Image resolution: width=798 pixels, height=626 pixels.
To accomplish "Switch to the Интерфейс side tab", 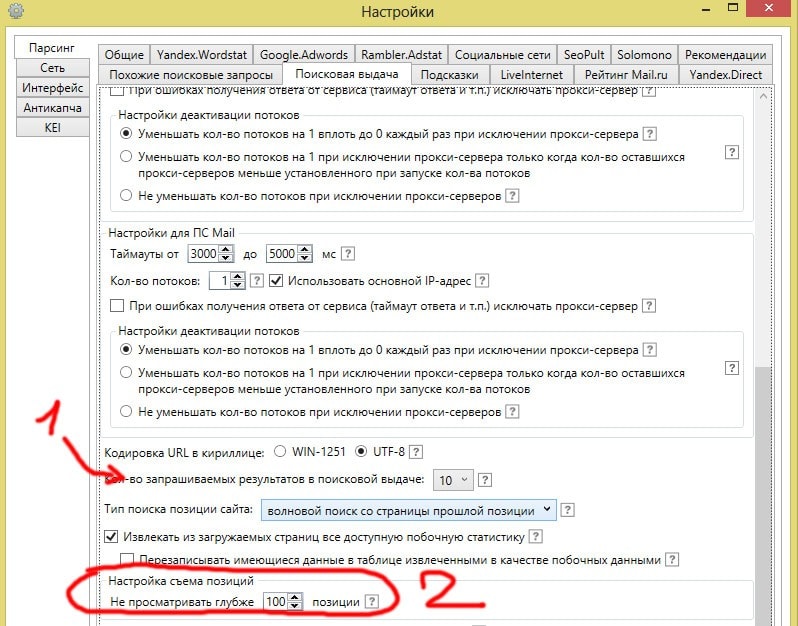I will (x=52, y=88).
